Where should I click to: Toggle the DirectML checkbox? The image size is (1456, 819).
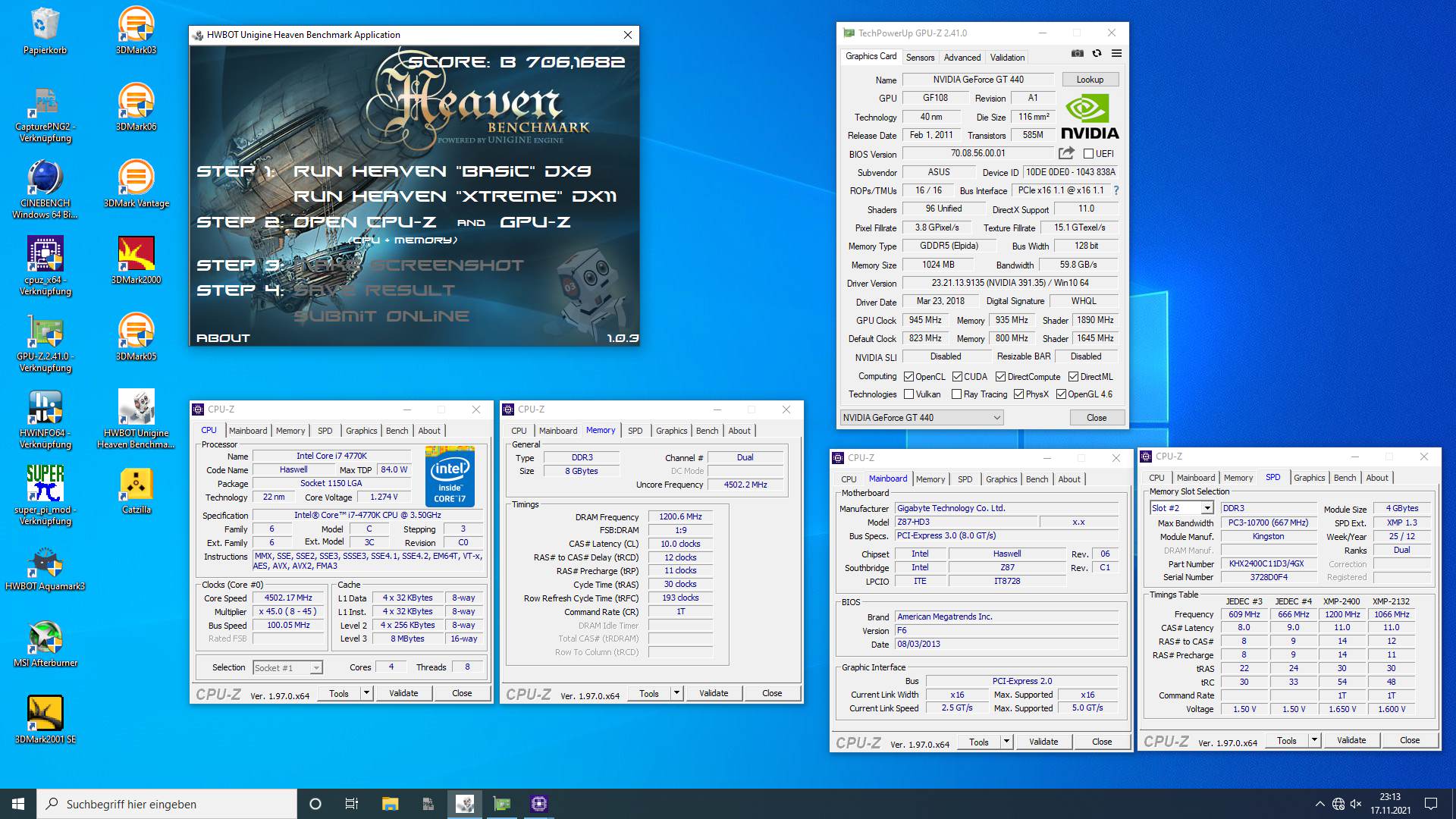pyautogui.click(x=1073, y=377)
